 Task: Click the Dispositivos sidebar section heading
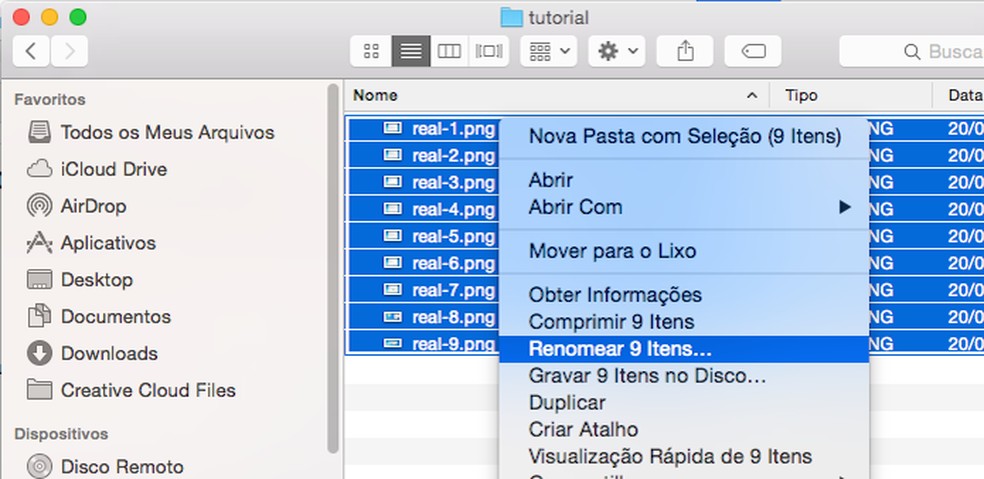(61, 434)
